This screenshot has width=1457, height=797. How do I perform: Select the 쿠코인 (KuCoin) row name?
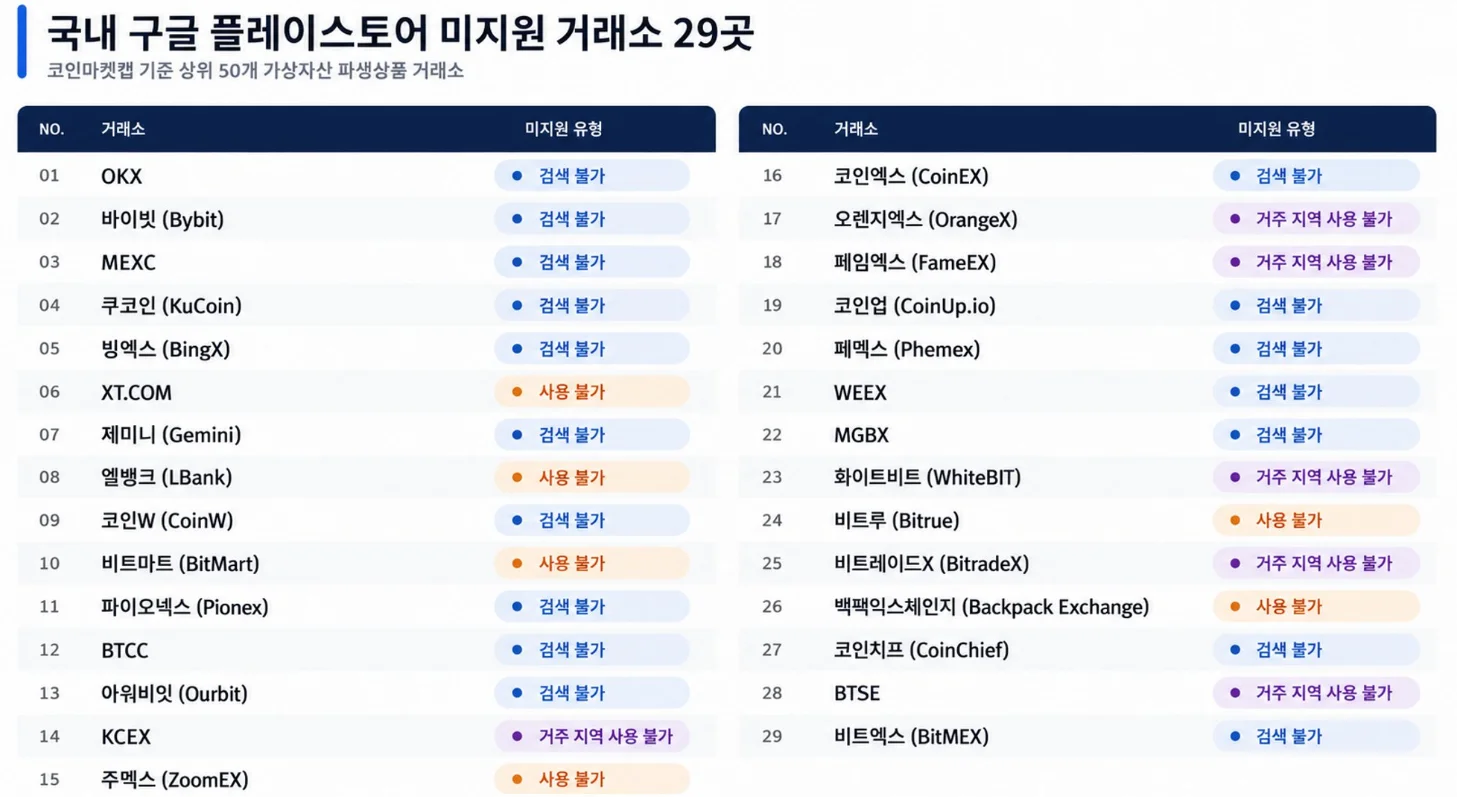(x=171, y=305)
